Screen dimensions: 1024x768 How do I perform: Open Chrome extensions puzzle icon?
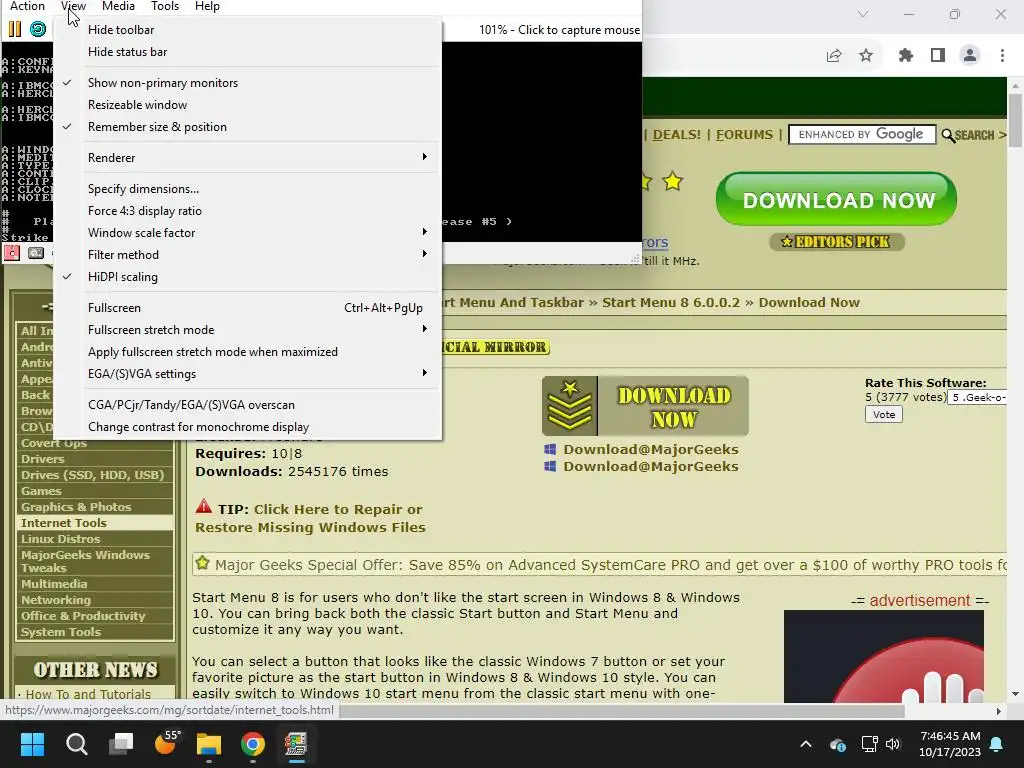tap(906, 56)
